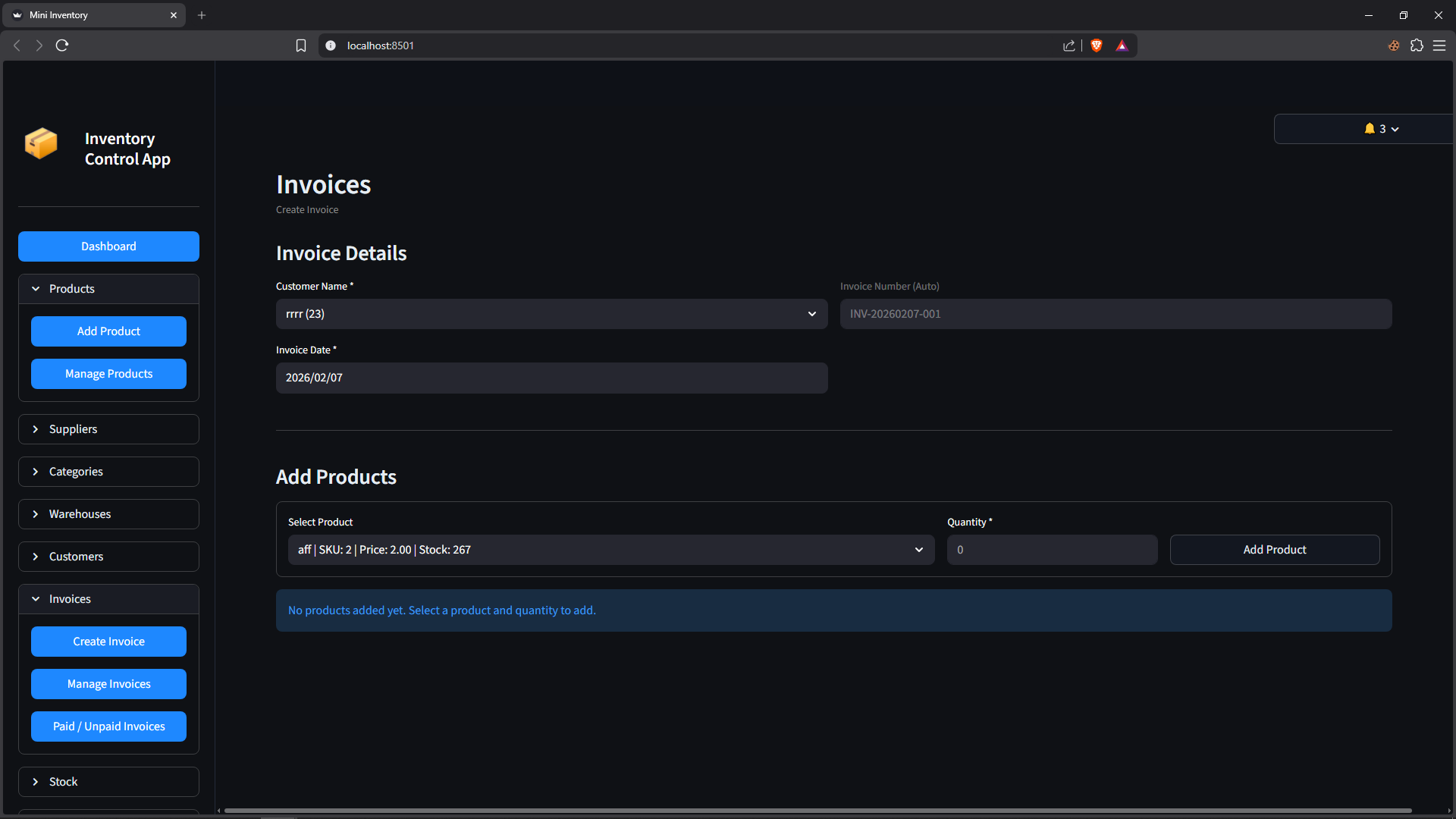Open the Select Product dropdown
The image size is (1456, 819).
coord(610,550)
